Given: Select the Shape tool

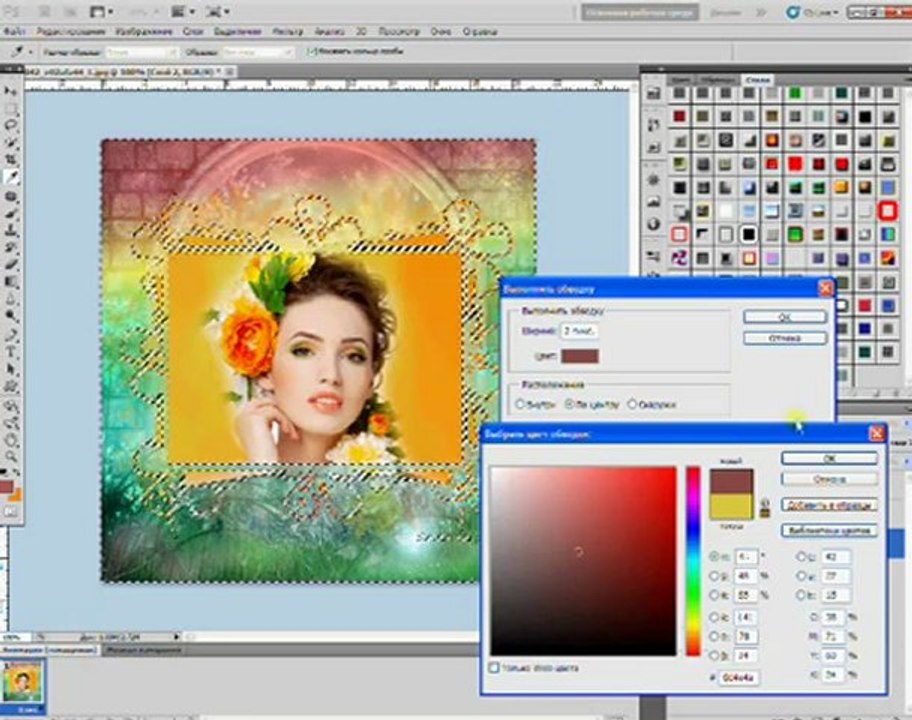Looking at the screenshot, I should pos(10,387).
